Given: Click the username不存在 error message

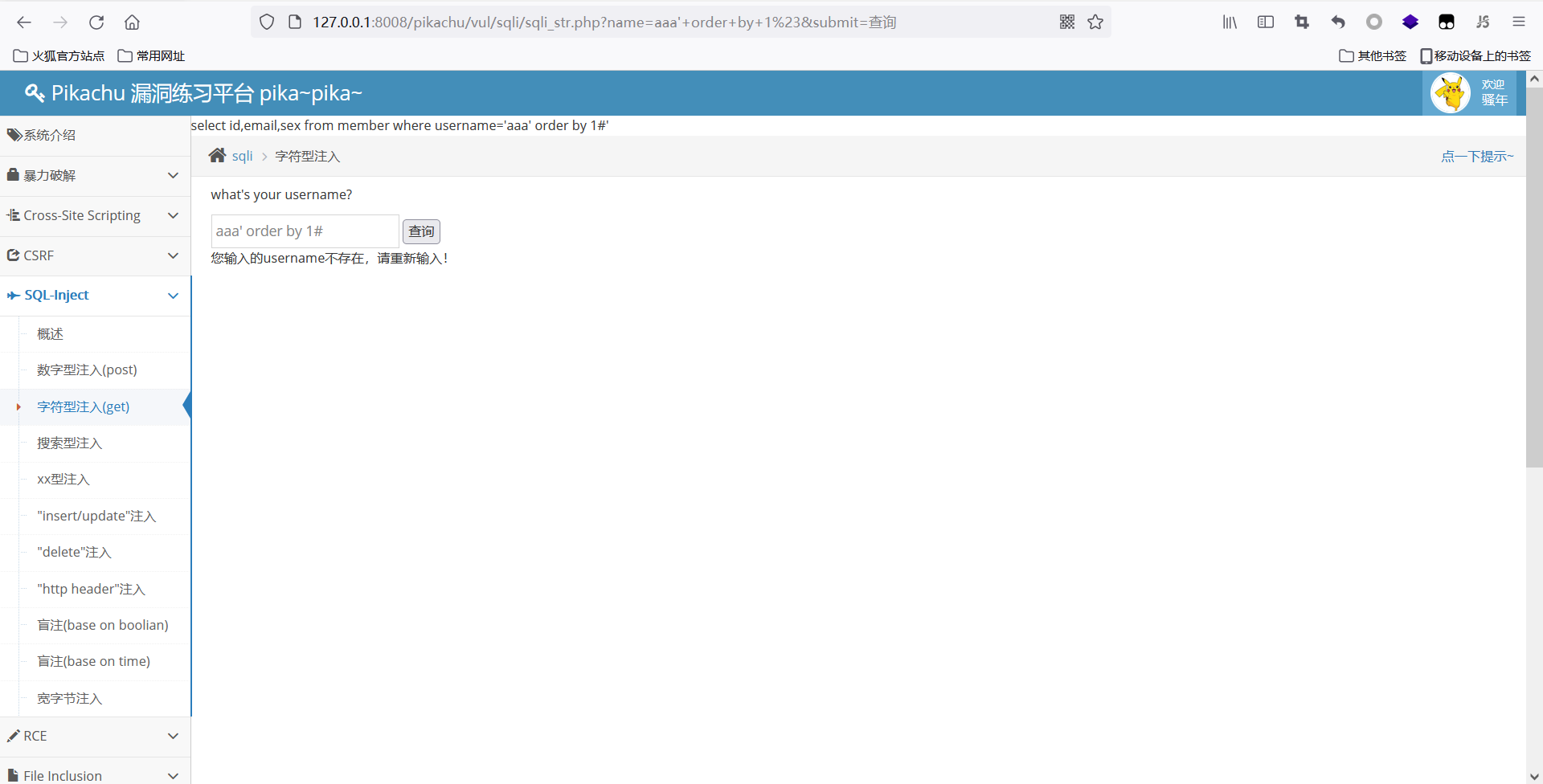Looking at the screenshot, I should coord(329,259).
